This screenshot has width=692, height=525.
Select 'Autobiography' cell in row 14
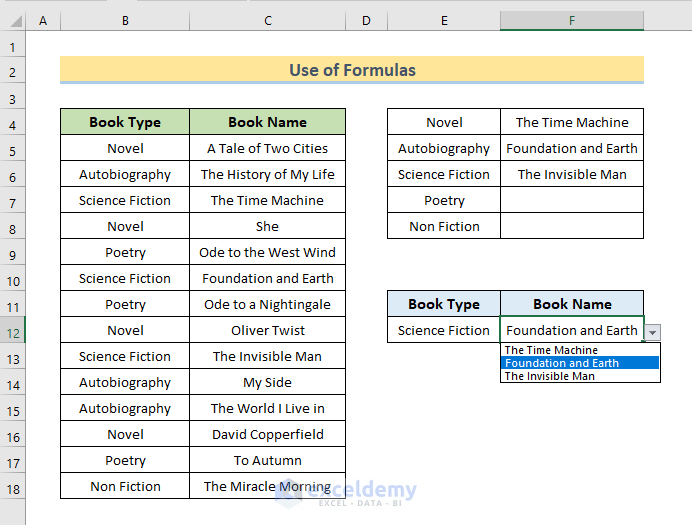[x=125, y=382]
